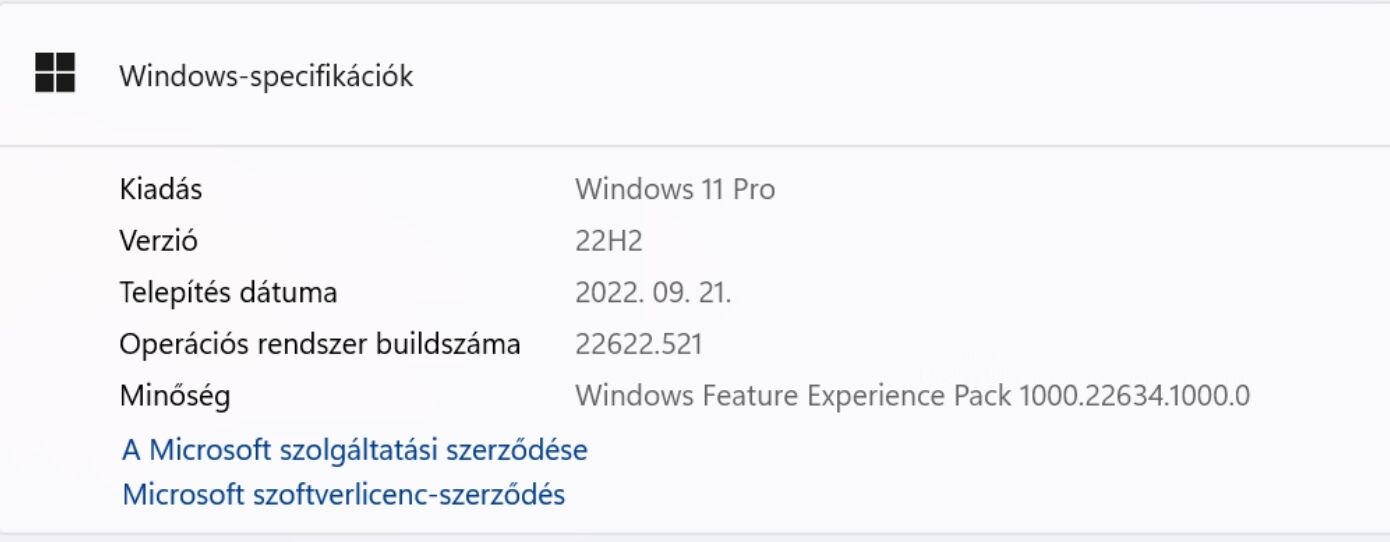Image resolution: width=1390 pixels, height=542 pixels.
Task: Click the Kiadás label
Action: [160, 189]
